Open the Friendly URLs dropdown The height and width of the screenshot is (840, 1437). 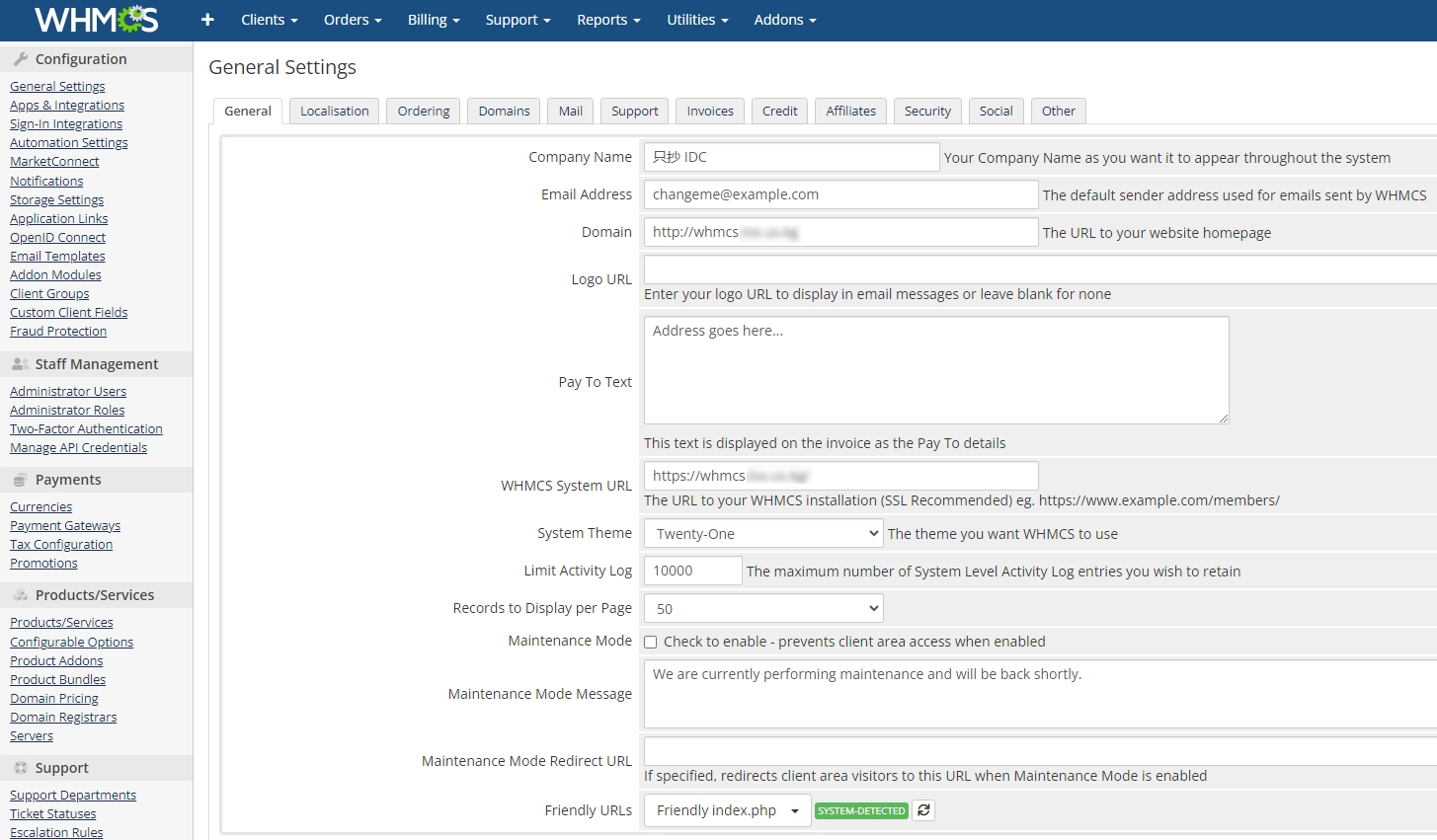[x=727, y=810]
